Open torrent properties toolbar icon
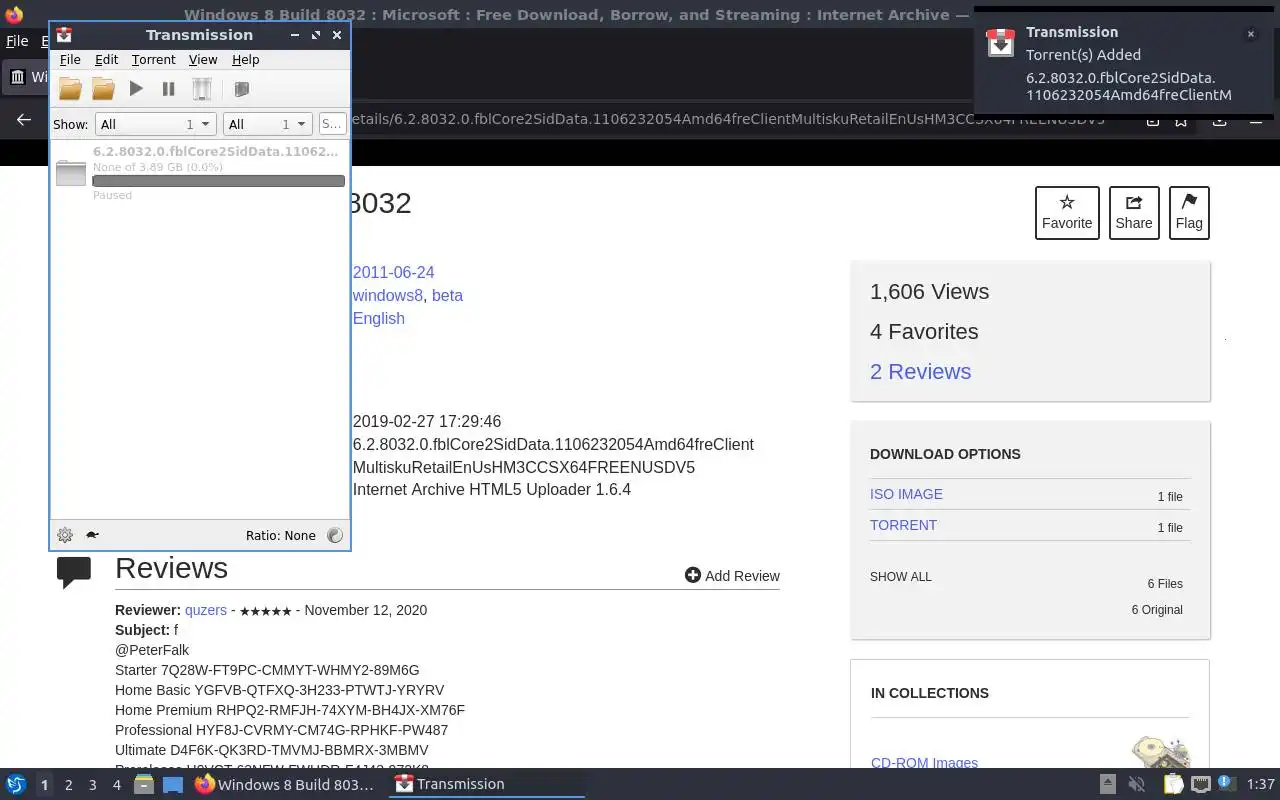The width and height of the screenshot is (1280, 800). click(x=241, y=89)
